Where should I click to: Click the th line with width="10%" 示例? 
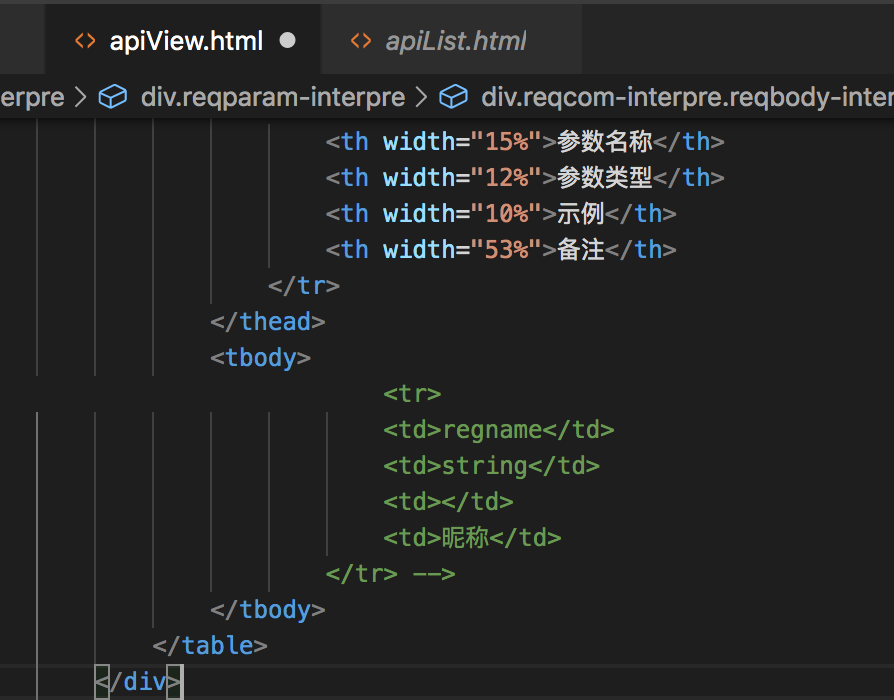click(501, 213)
